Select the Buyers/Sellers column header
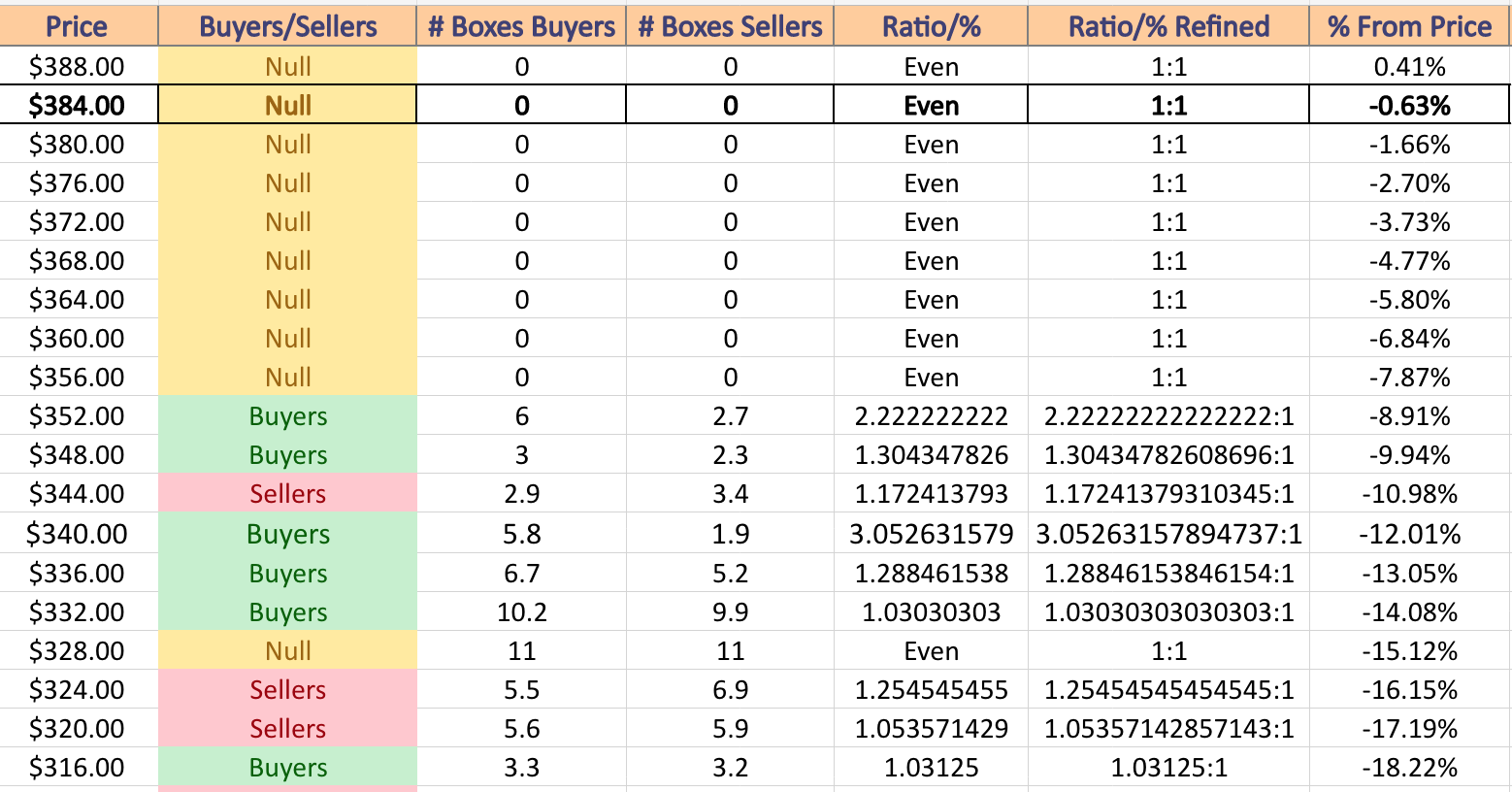The height and width of the screenshot is (792, 1512). click(x=287, y=25)
